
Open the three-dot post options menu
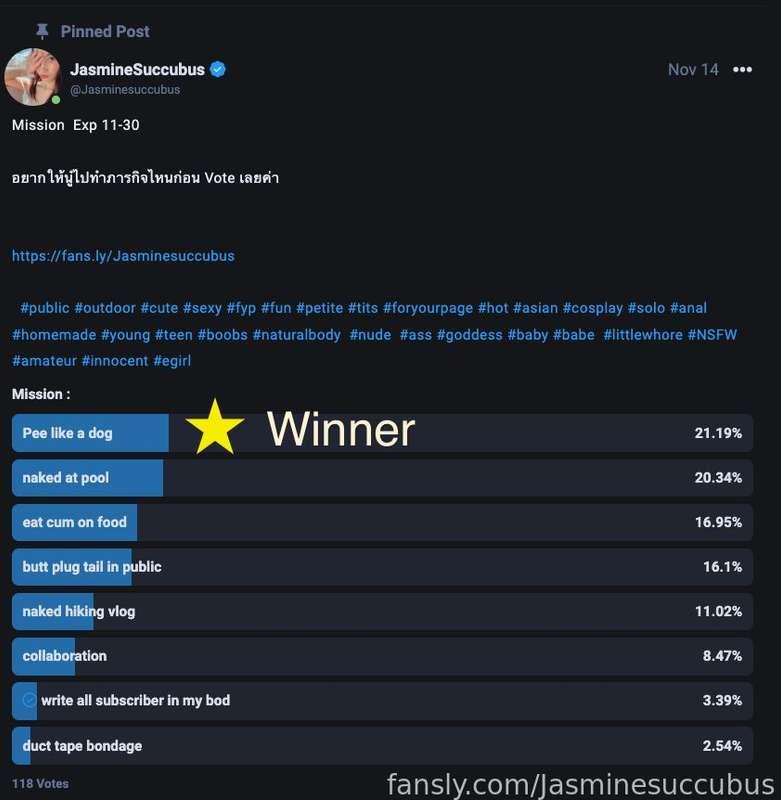pyautogui.click(x=742, y=69)
